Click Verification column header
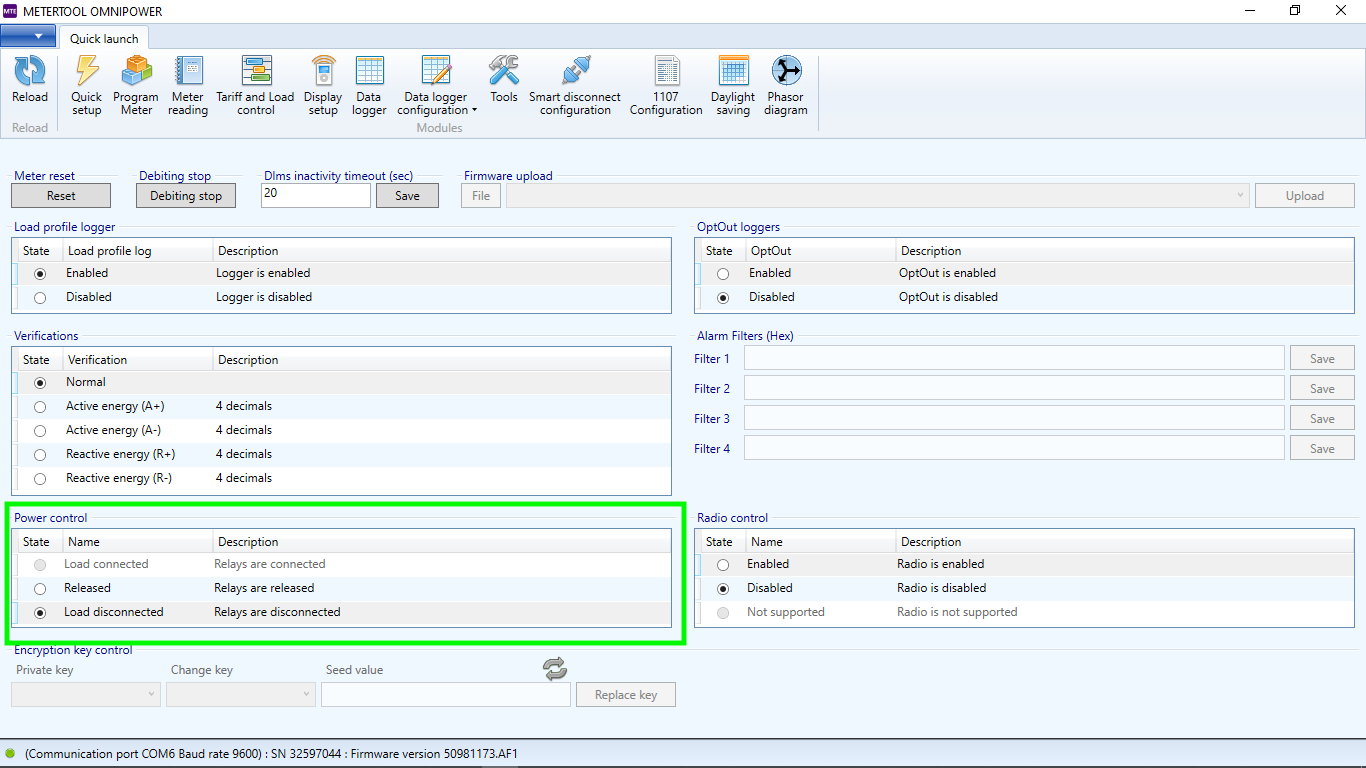 tap(138, 360)
